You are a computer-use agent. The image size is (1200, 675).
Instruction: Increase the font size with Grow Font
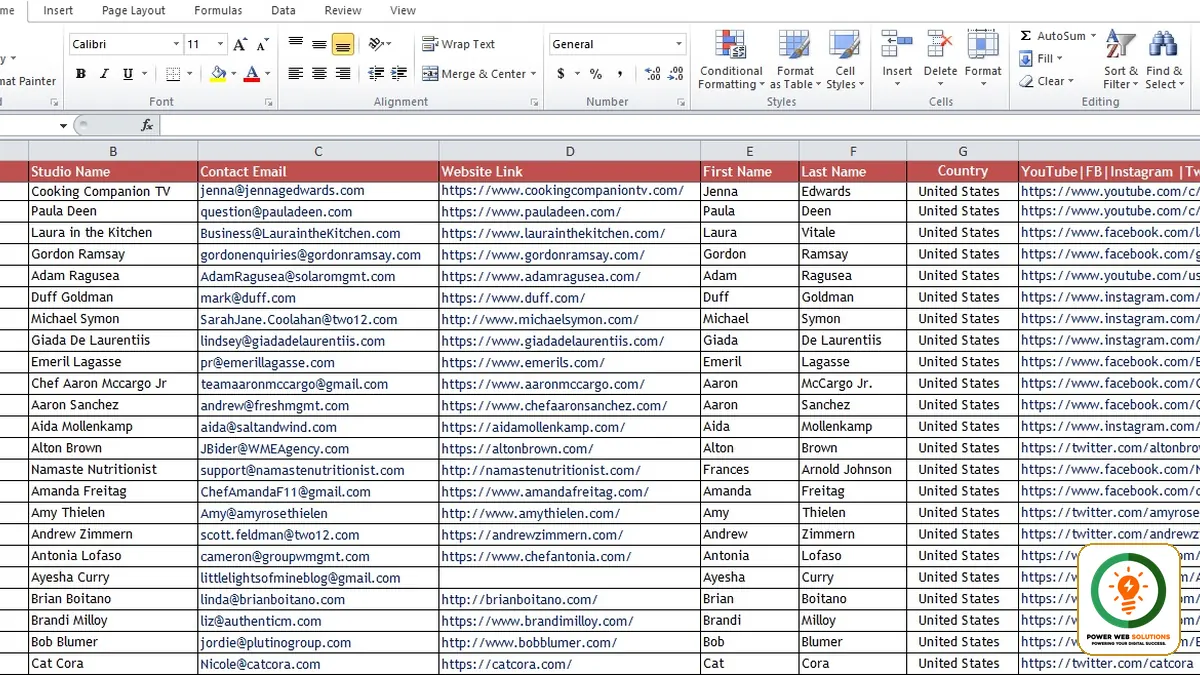(x=239, y=44)
